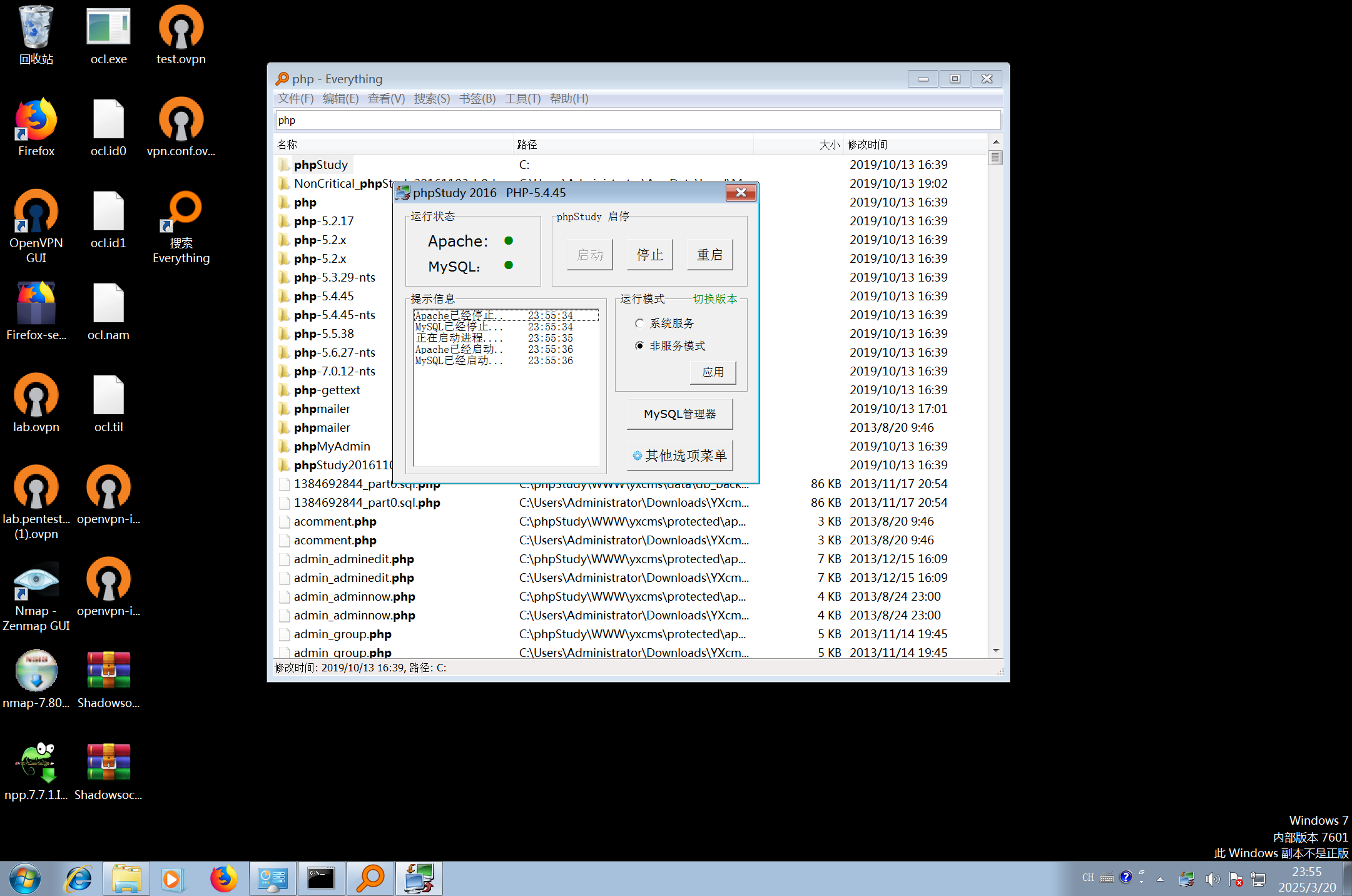Open Command Prompt from the taskbar
The width and height of the screenshot is (1352, 896).
click(x=321, y=878)
